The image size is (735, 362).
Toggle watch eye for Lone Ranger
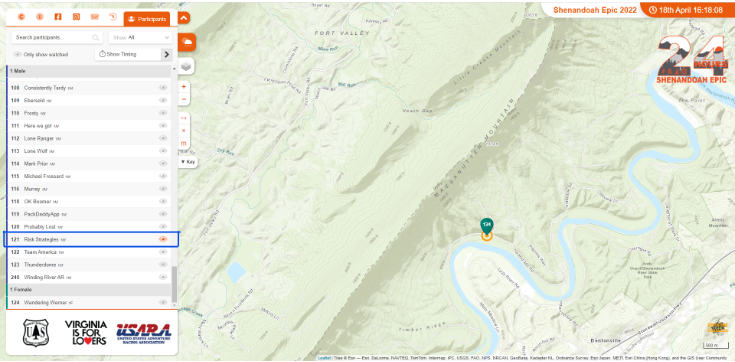[163, 138]
